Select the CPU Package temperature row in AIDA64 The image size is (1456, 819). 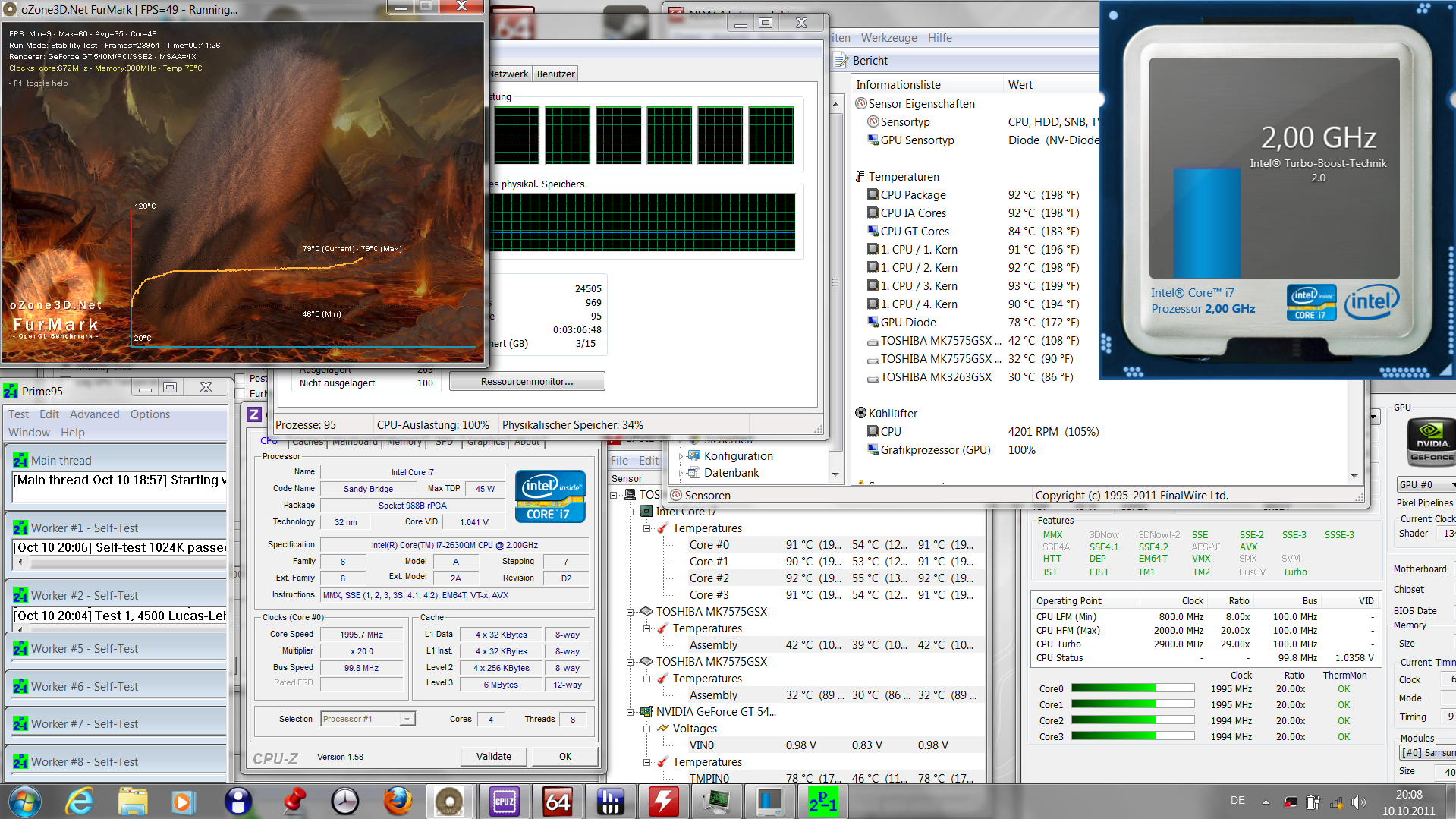[x=975, y=195]
